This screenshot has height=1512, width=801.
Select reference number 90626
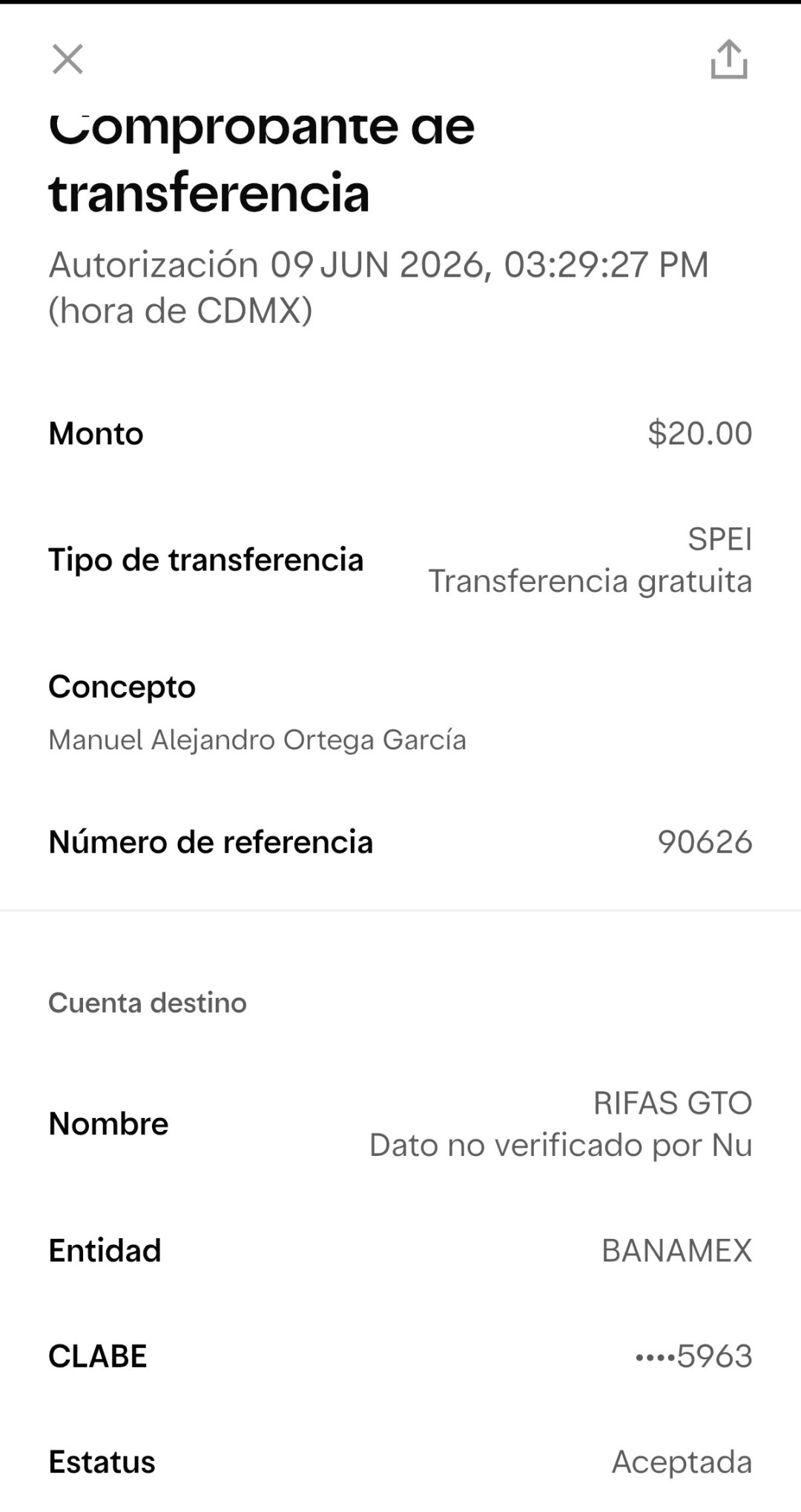tap(705, 842)
